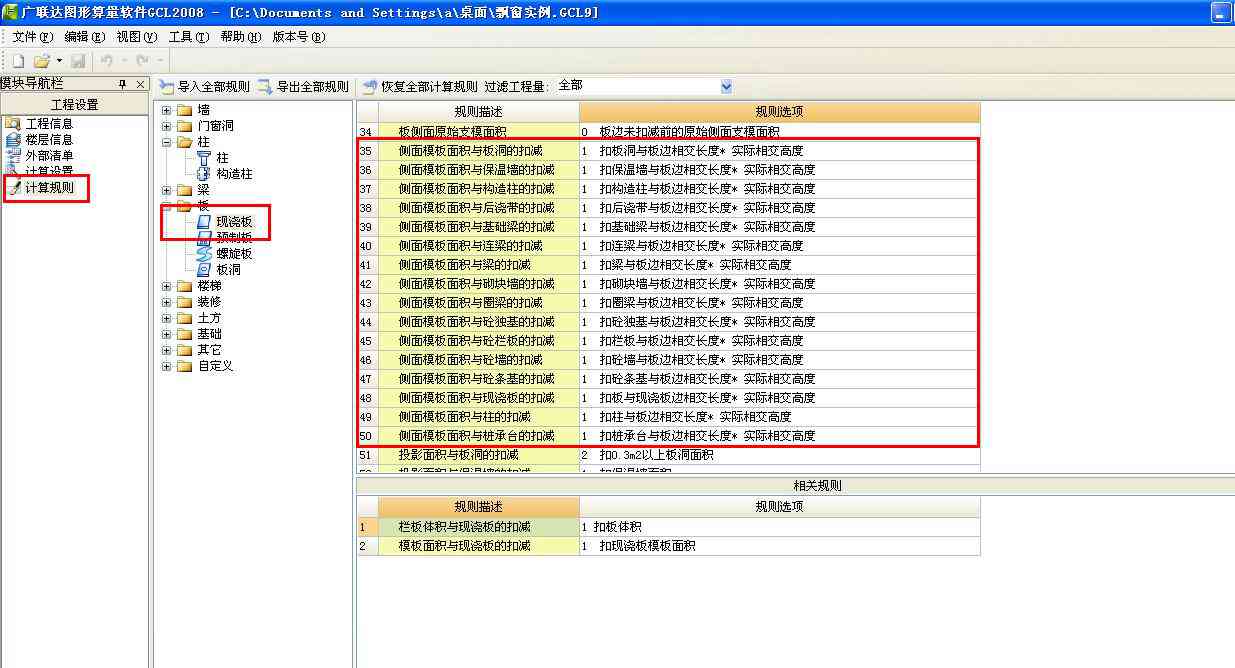This screenshot has height=668, width=1235.
Task: Click the 恢复全部计算规则 restore icon
Action: tap(370, 86)
